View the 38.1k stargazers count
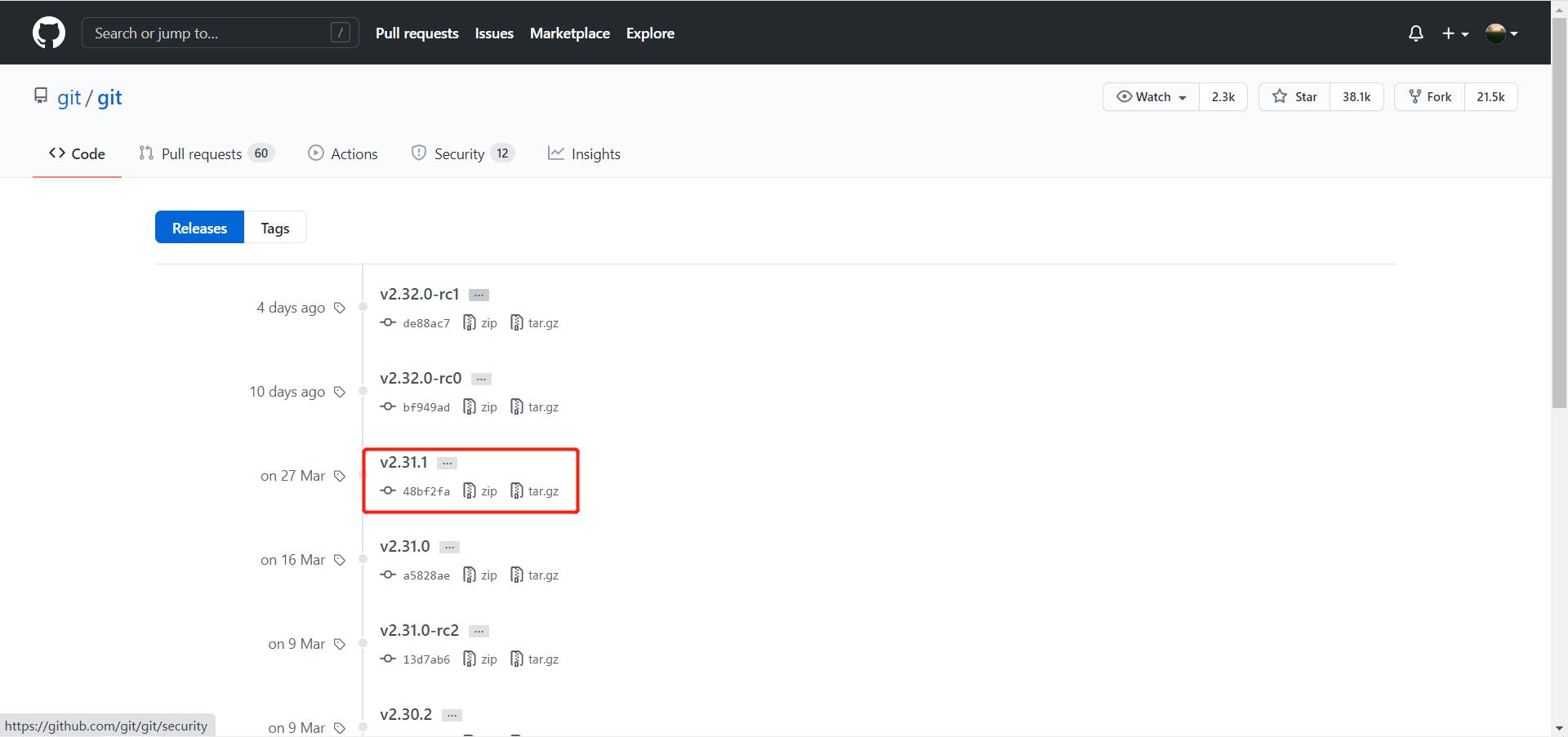The width and height of the screenshot is (1568, 737). (x=1356, y=96)
